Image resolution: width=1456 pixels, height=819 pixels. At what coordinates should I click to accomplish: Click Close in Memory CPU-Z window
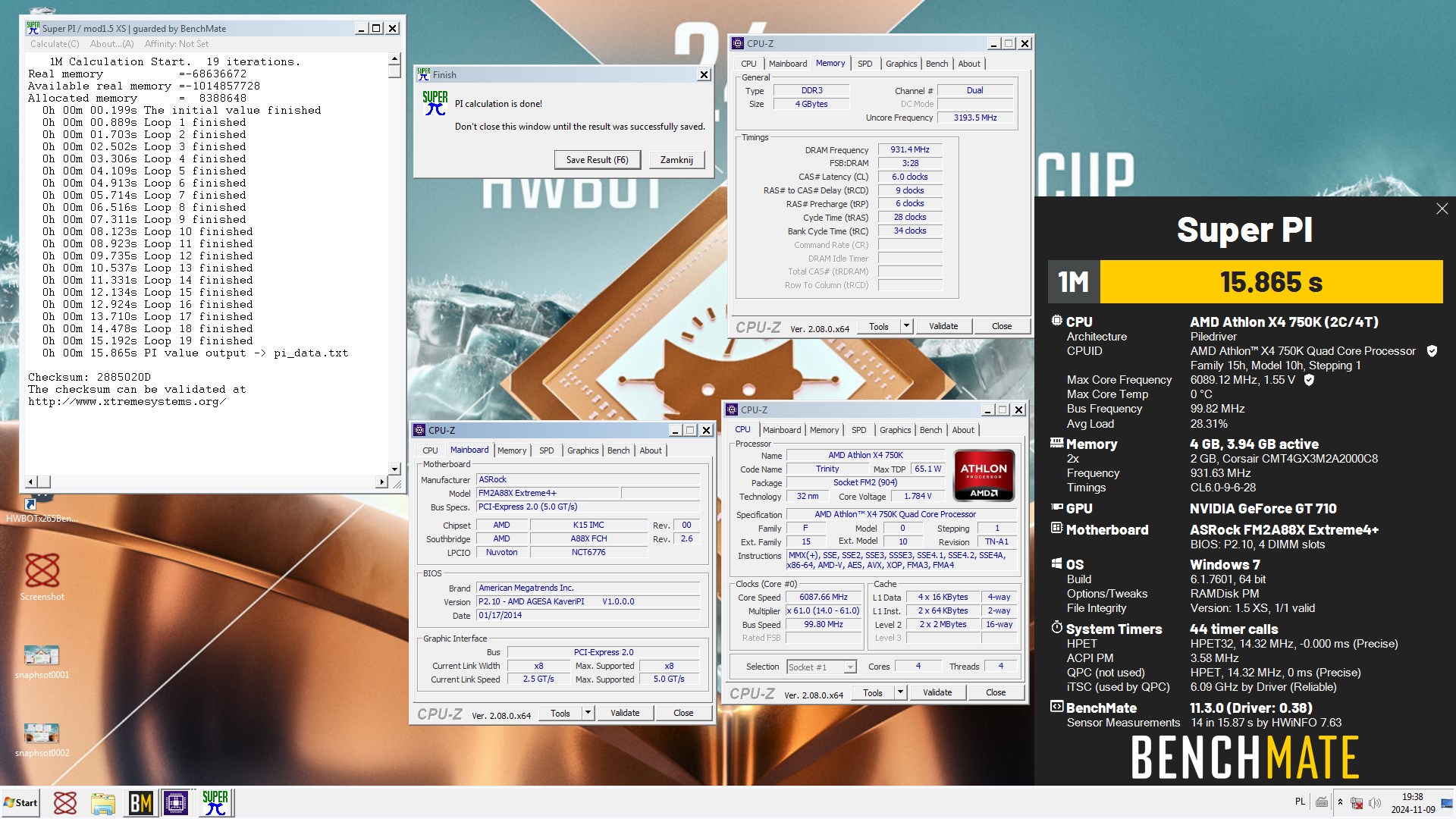1002,326
